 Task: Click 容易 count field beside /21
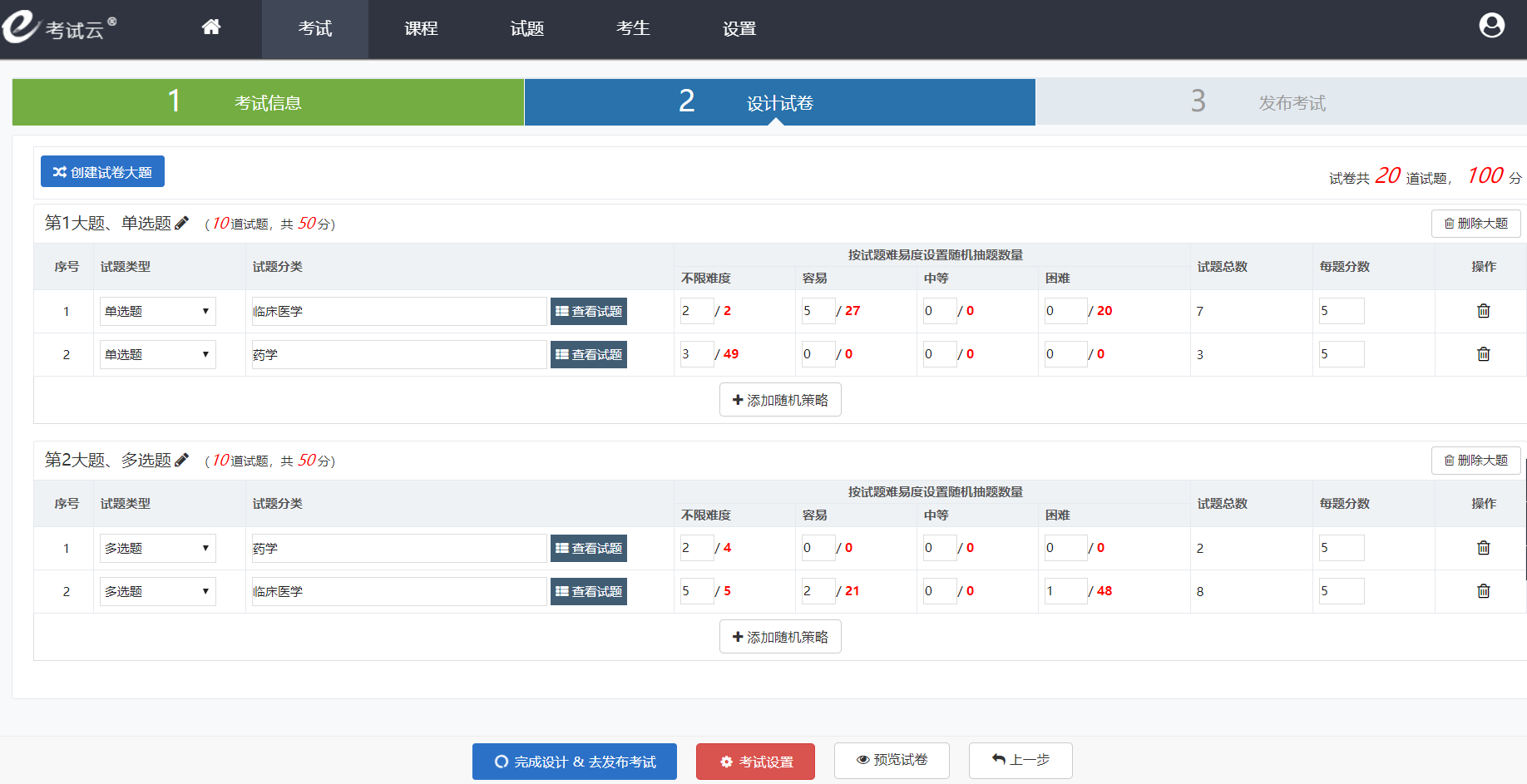click(x=818, y=591)
